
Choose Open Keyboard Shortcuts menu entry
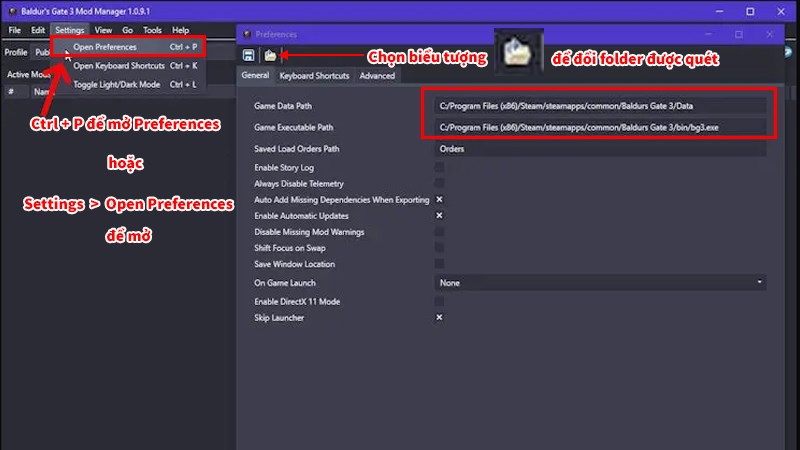click(129, 66)
